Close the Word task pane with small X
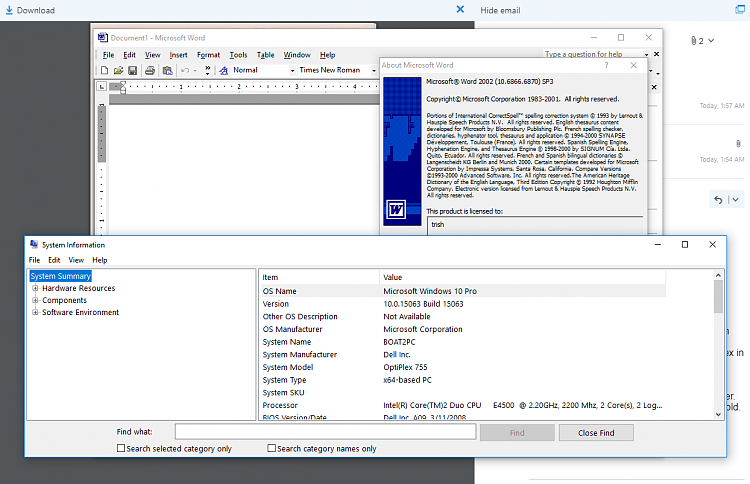This screenshot has width=750, height=484. (654, 87)
